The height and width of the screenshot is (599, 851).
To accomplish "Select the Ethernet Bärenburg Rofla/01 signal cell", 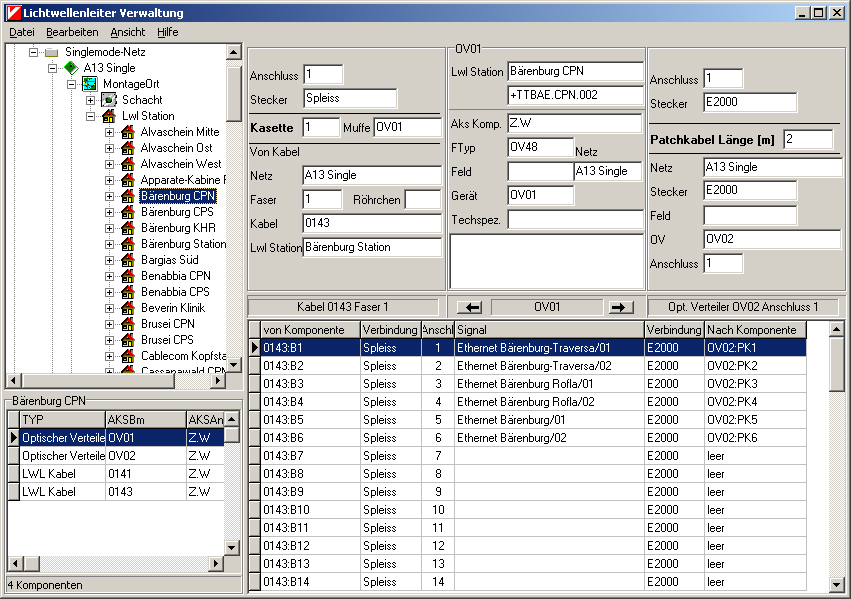I will 549,384.
